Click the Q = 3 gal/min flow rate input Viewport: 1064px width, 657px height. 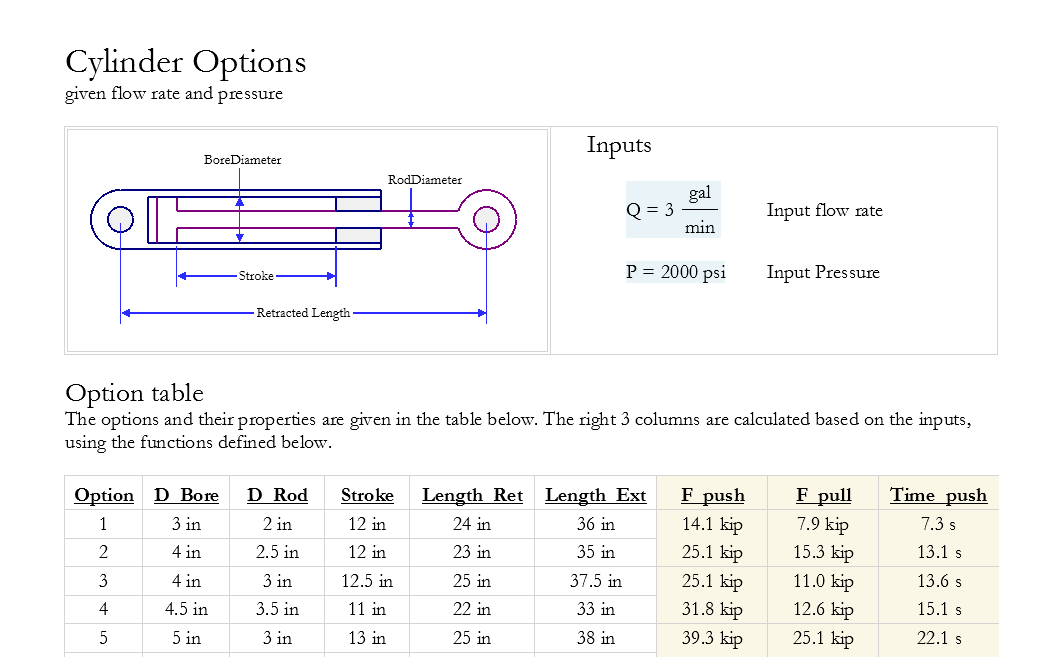click(x=671, y=210)
